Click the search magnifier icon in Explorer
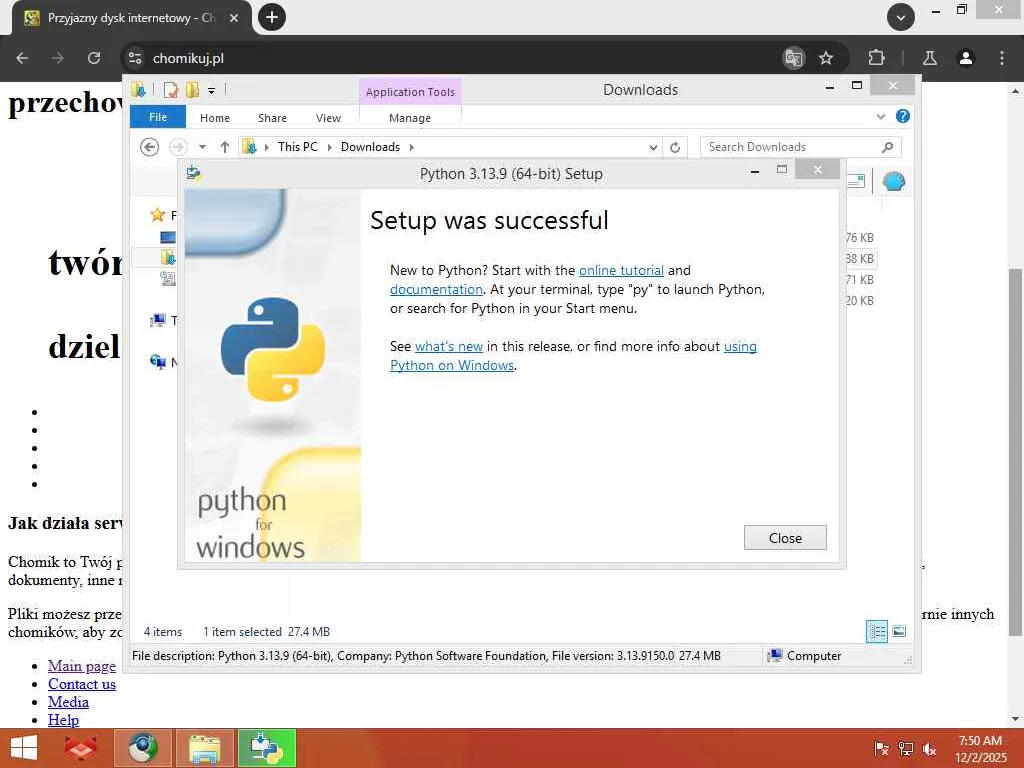 click(x=888, y=147)
